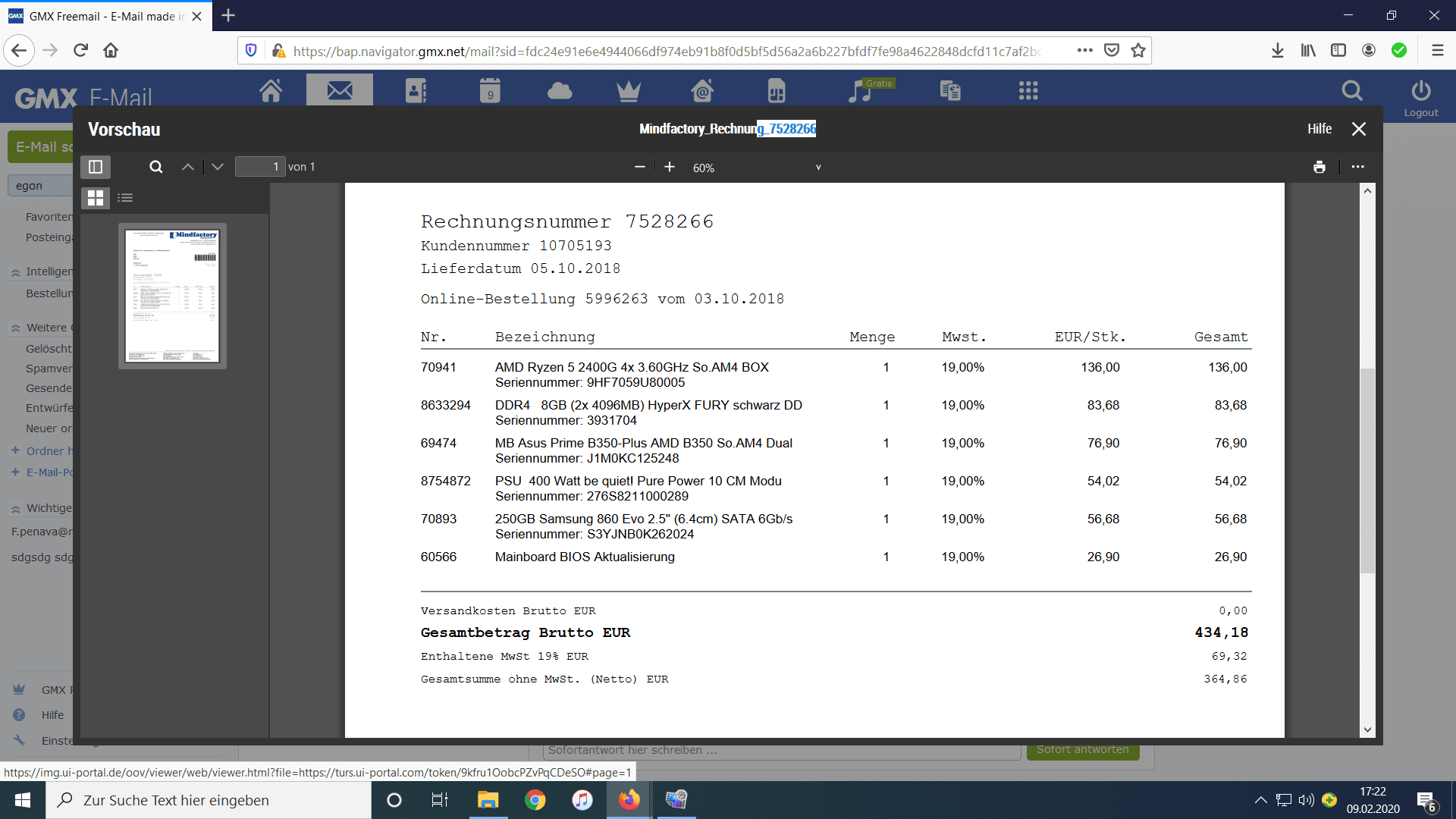This screenshot has width=1456, height=819.
Task: Open the GMX E-Mail envelope tab
Action: click(339, 91)
